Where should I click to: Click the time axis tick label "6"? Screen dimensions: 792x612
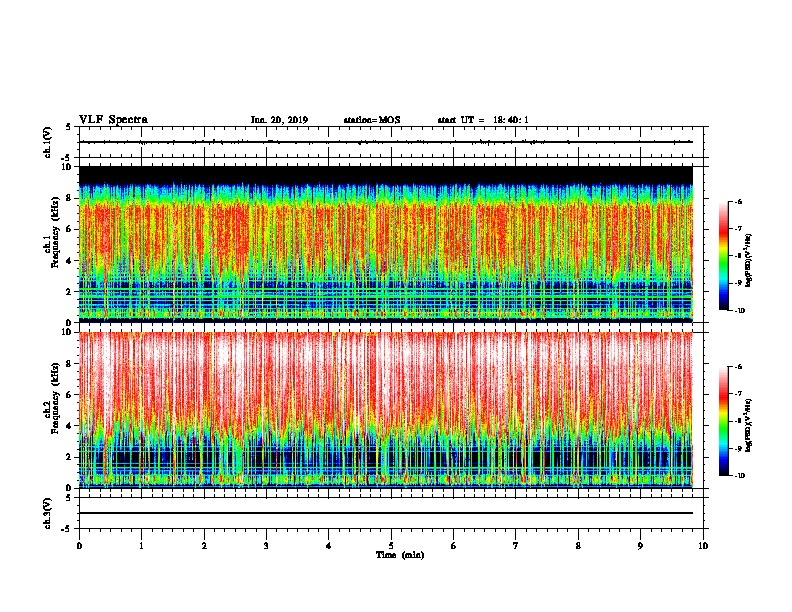coord(454,545)
